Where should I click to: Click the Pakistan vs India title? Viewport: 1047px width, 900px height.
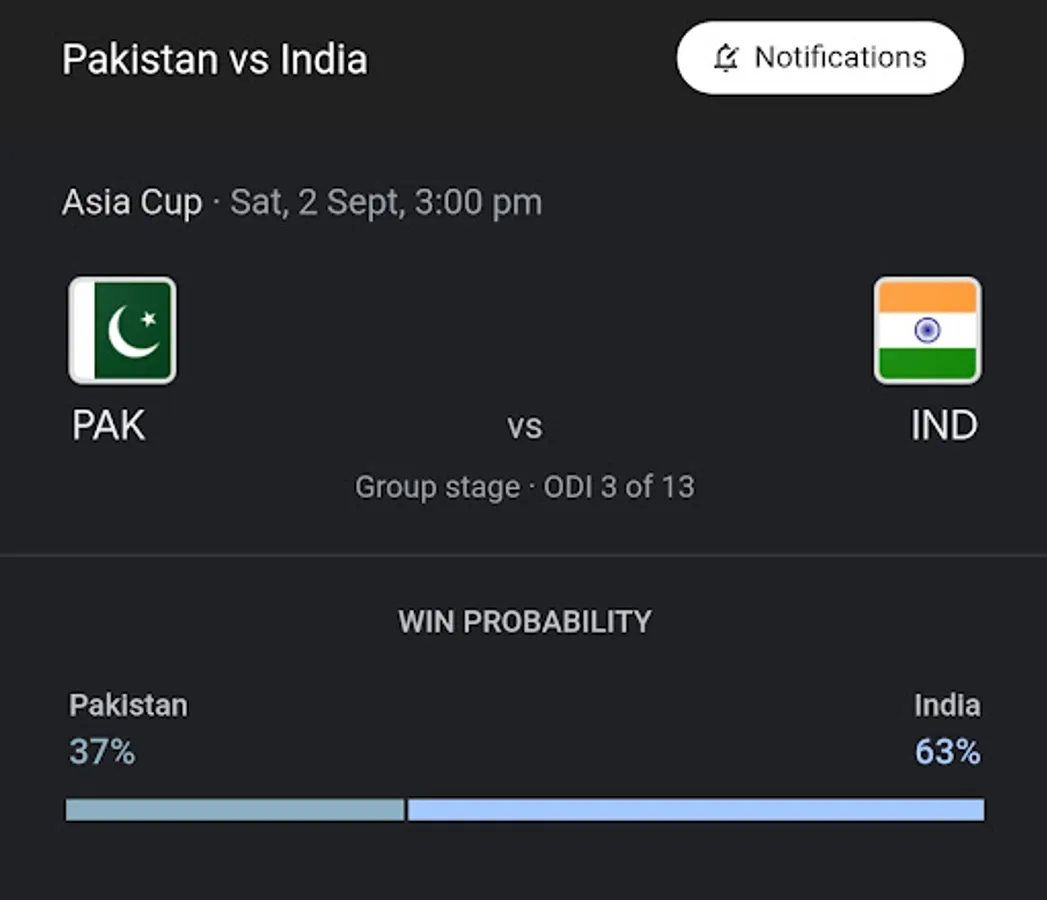pos(214,60)
